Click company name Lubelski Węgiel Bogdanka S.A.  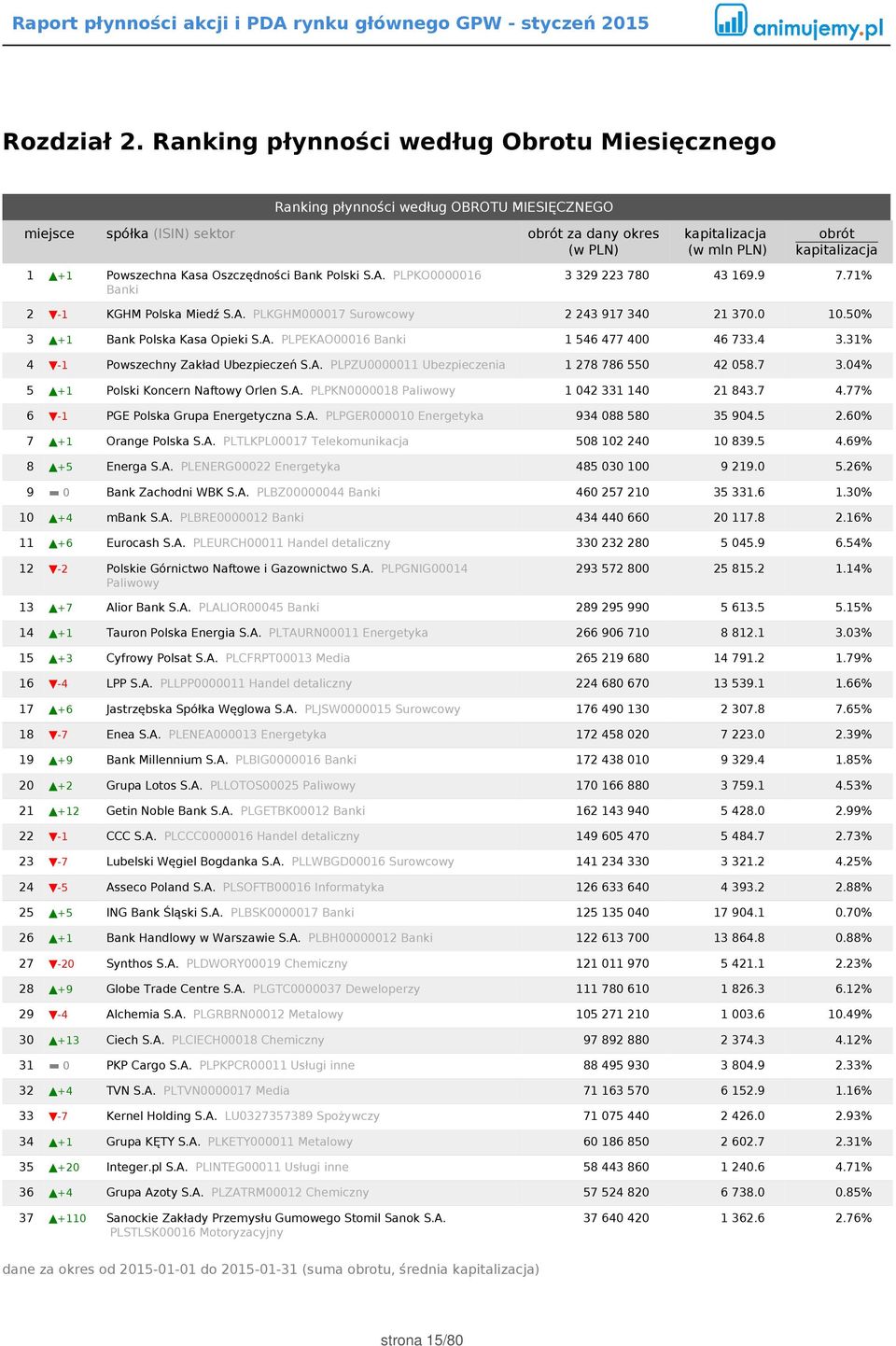click(195, 862)
